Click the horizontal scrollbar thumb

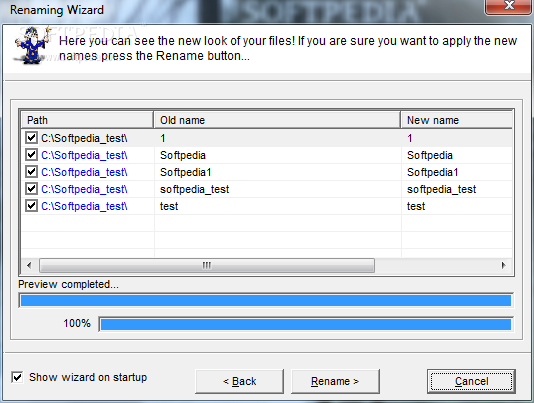(207, 265)
